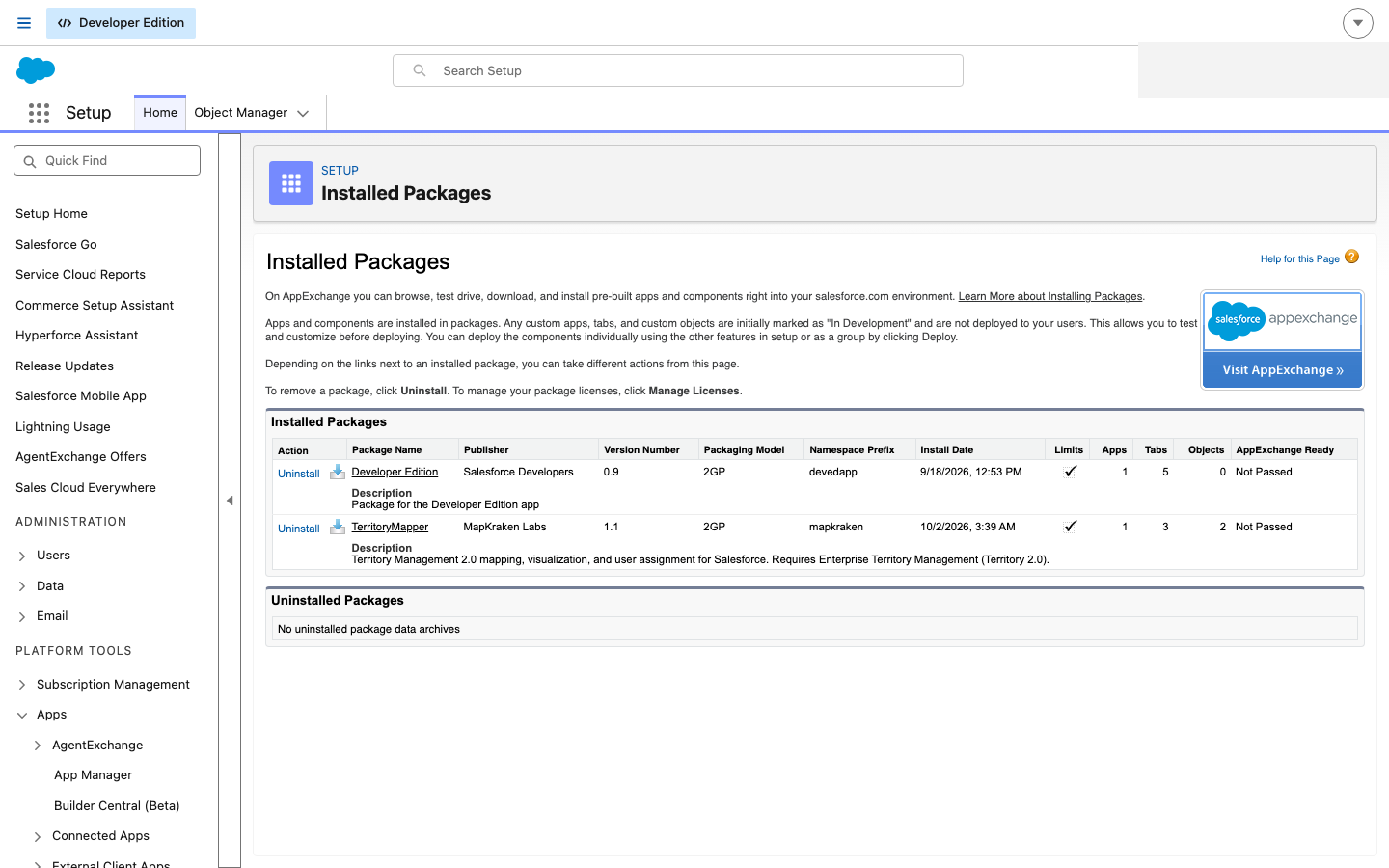The width and height of the screenshot is (1389, 868).
Task: Expand the Data section
Action: [22, 586]
